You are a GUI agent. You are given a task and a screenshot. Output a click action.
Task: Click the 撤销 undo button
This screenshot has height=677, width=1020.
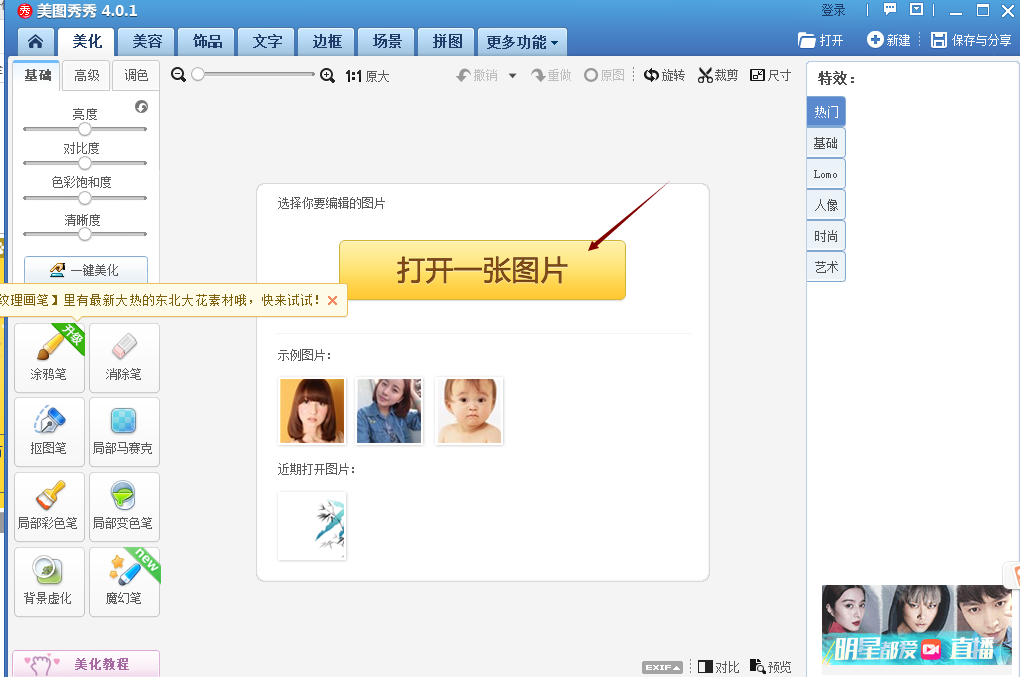pyautogui.click(x=477, y=75)
